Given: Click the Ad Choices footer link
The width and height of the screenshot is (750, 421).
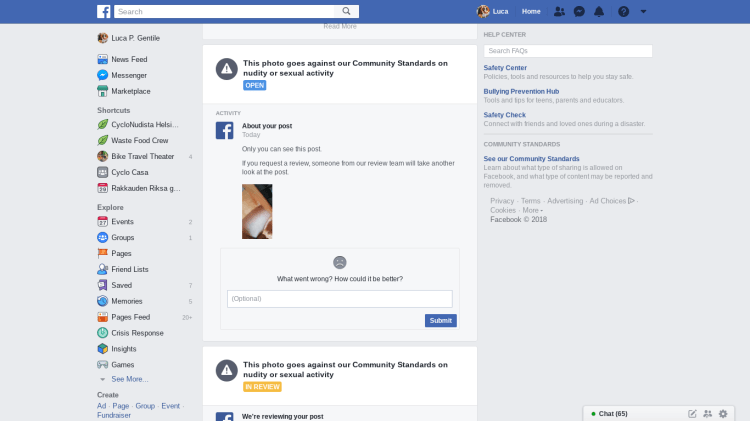Looking at the screenshot, I should 612,201.
